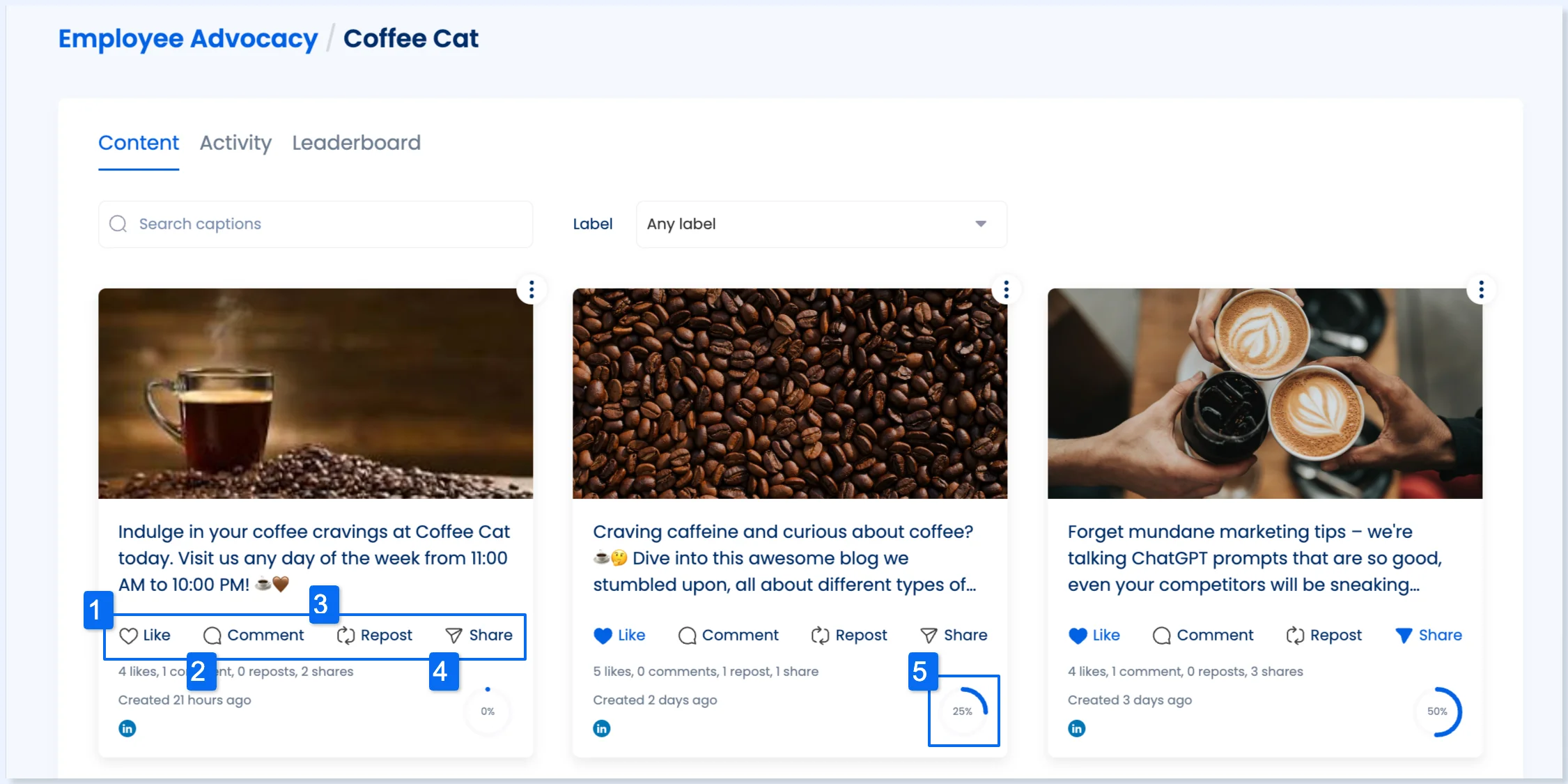Click the Search captions input field
Screen dimensions: 1568x784
316,224
